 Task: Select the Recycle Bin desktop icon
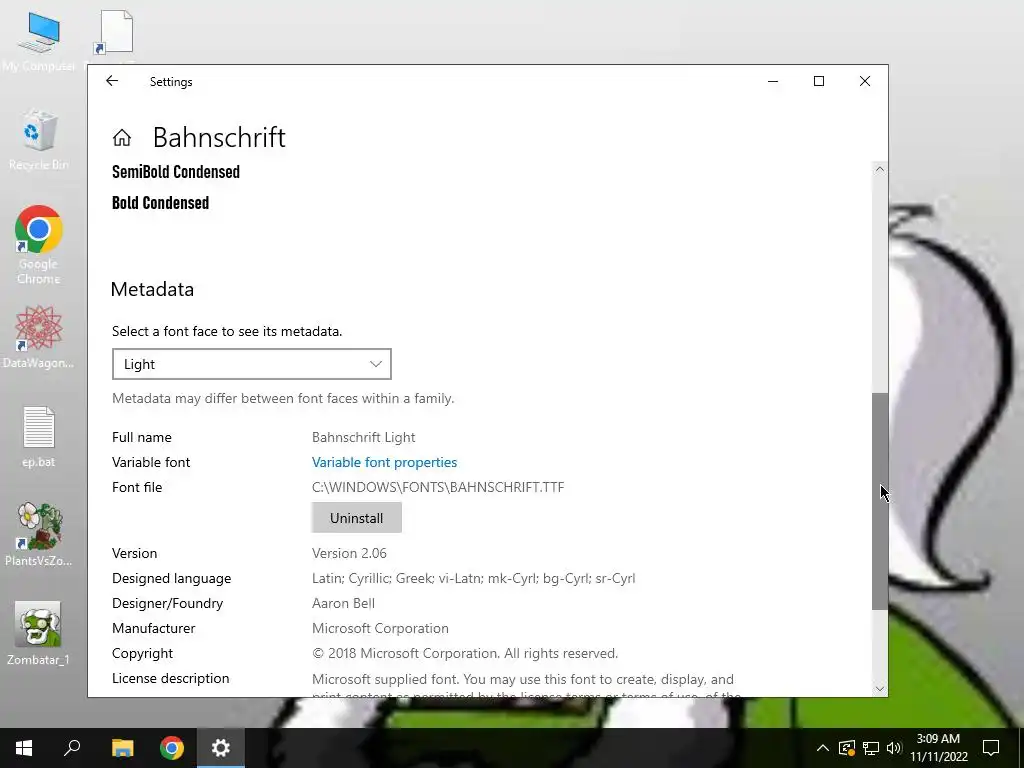39,140
